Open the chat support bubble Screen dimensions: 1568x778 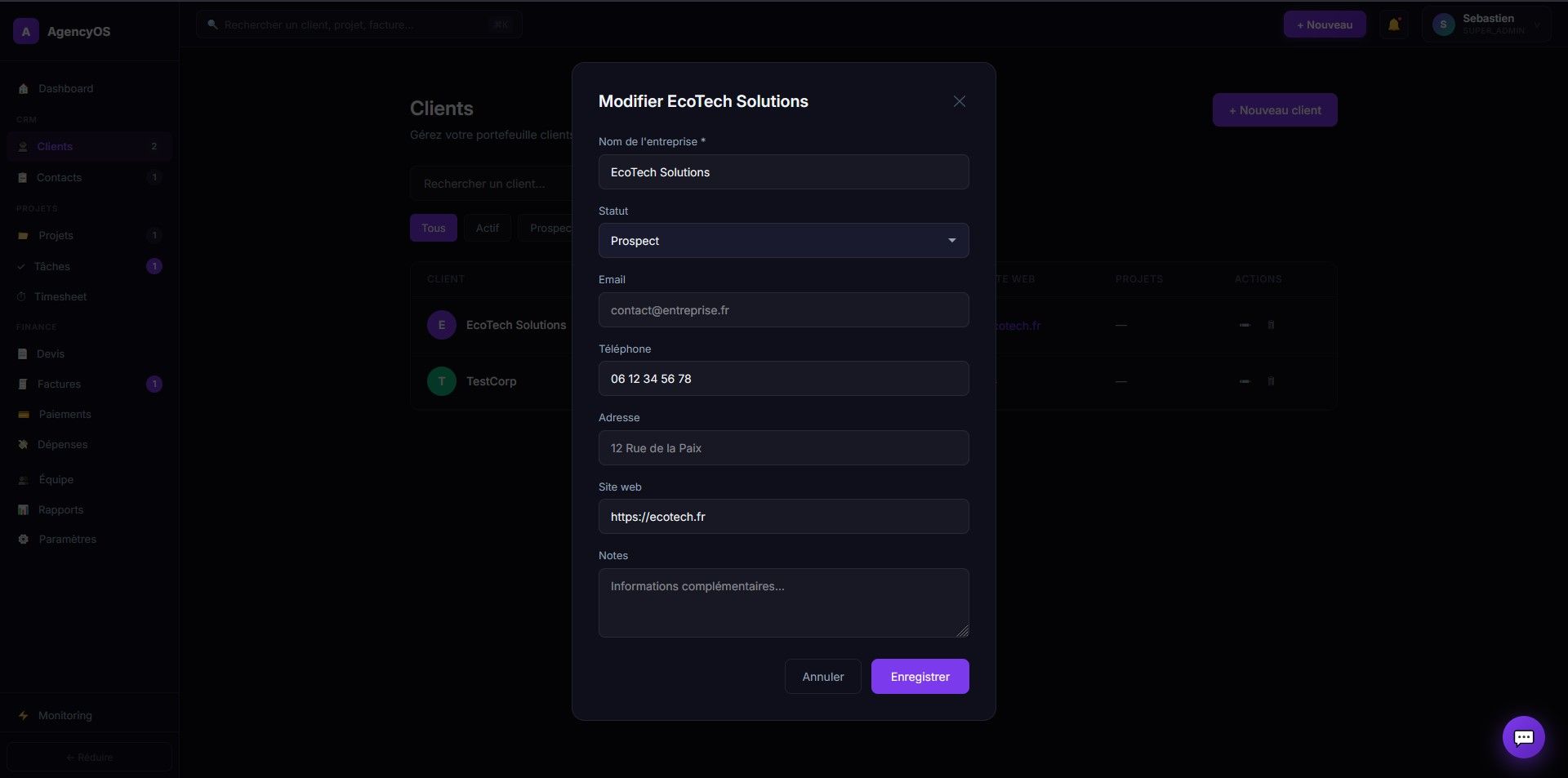point(1524,737)
